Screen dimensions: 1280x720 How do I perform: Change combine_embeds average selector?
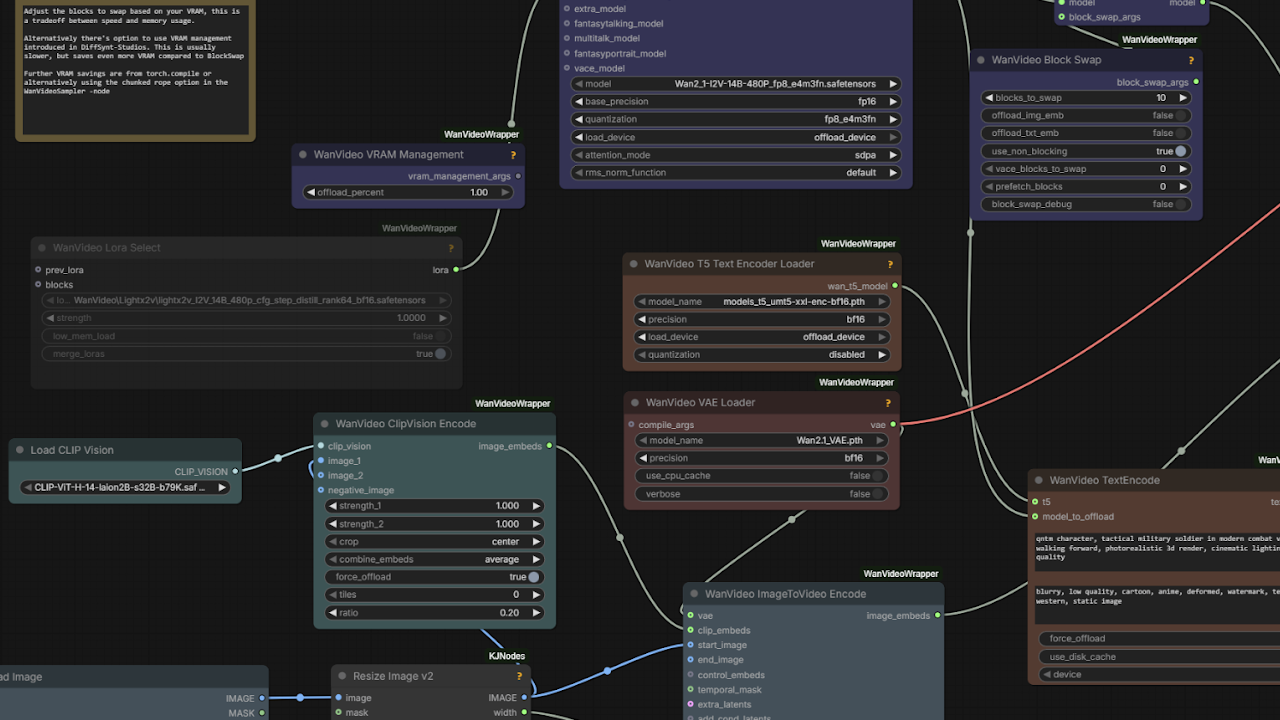[434, 560]
